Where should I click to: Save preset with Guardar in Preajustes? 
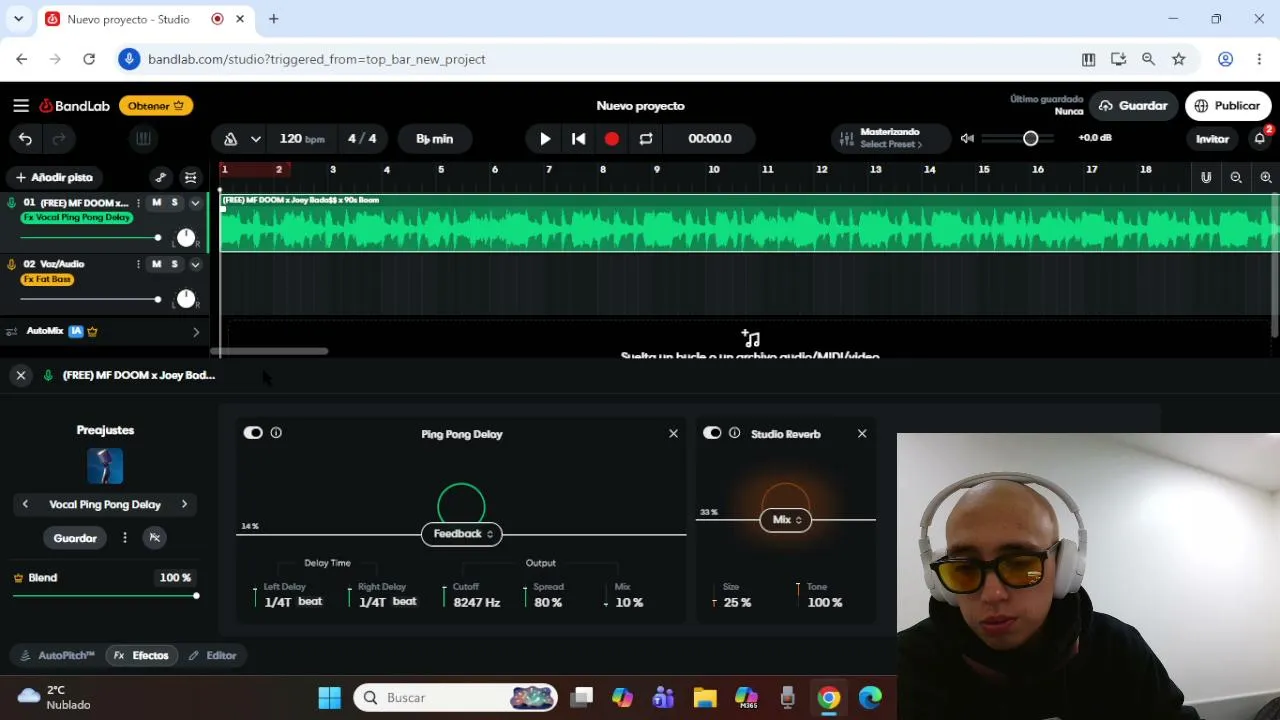75,538
